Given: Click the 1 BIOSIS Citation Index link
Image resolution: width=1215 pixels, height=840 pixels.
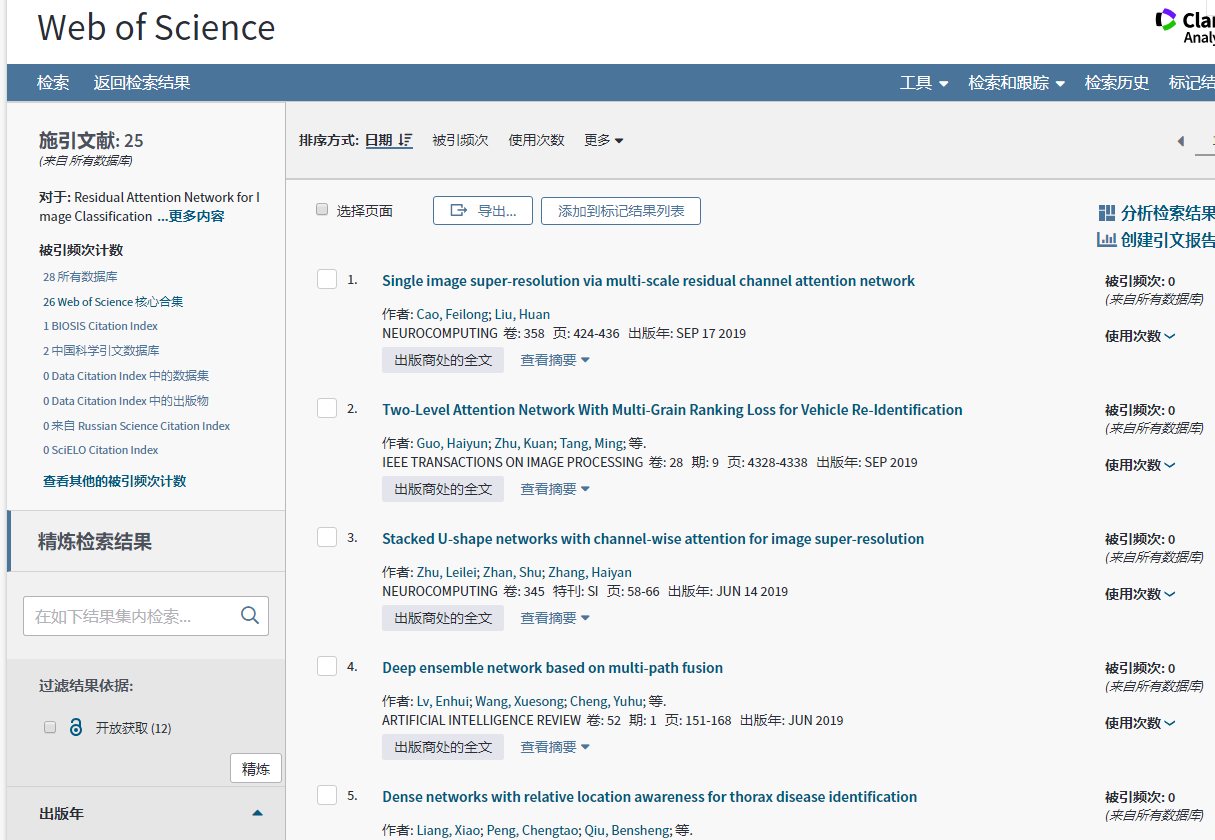Looking at the screenshot, I should click(x=100, y=326).
